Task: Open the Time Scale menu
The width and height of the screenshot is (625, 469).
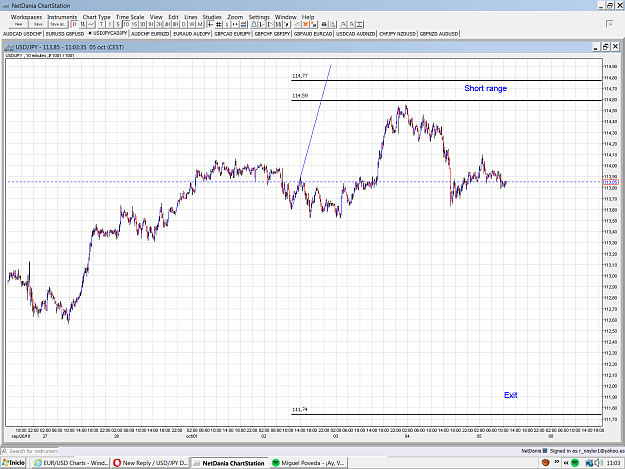Action: pyautogui.click(x=130, y=17)
